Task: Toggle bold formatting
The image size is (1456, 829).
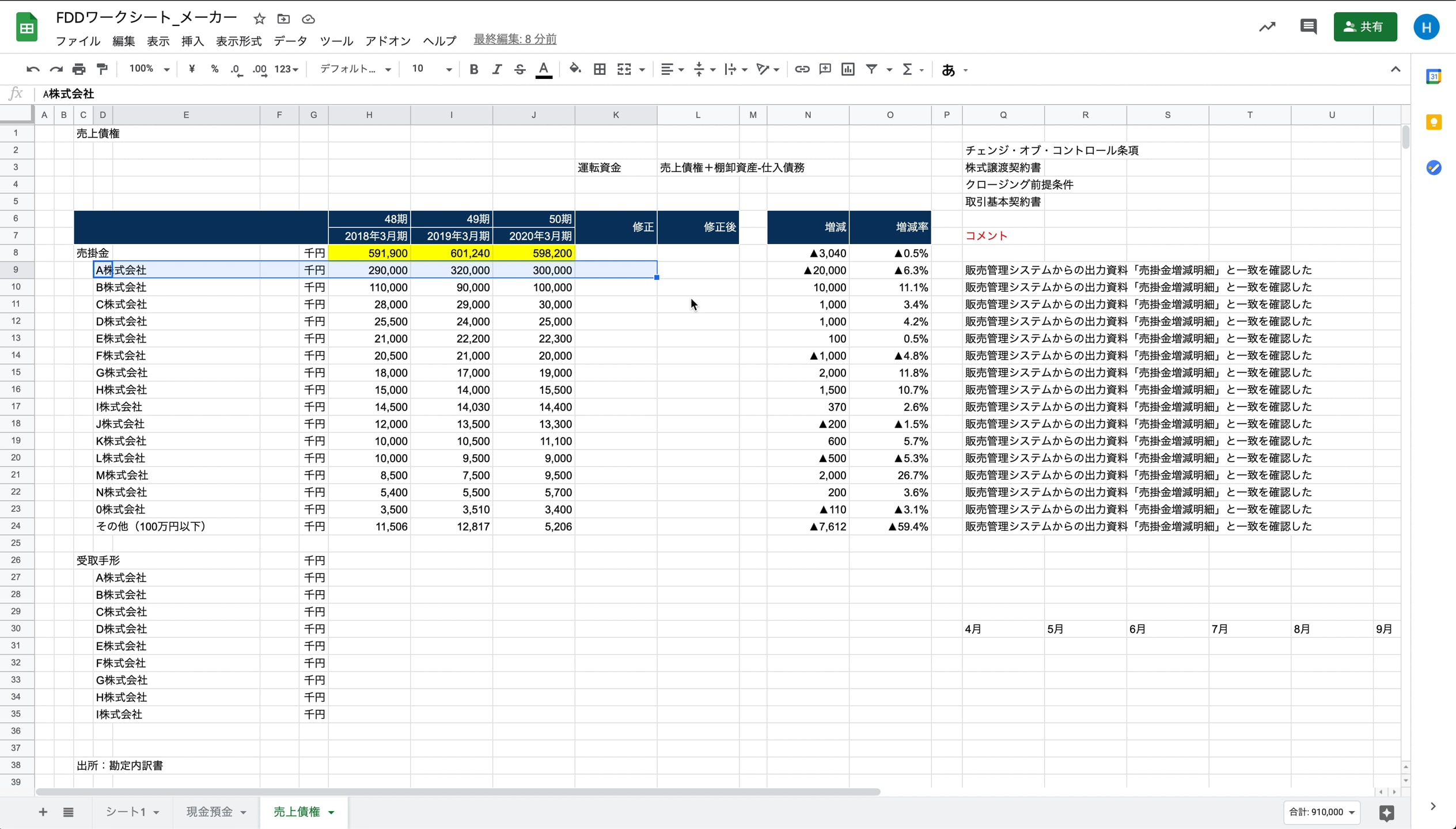Action: coord(473,69)
